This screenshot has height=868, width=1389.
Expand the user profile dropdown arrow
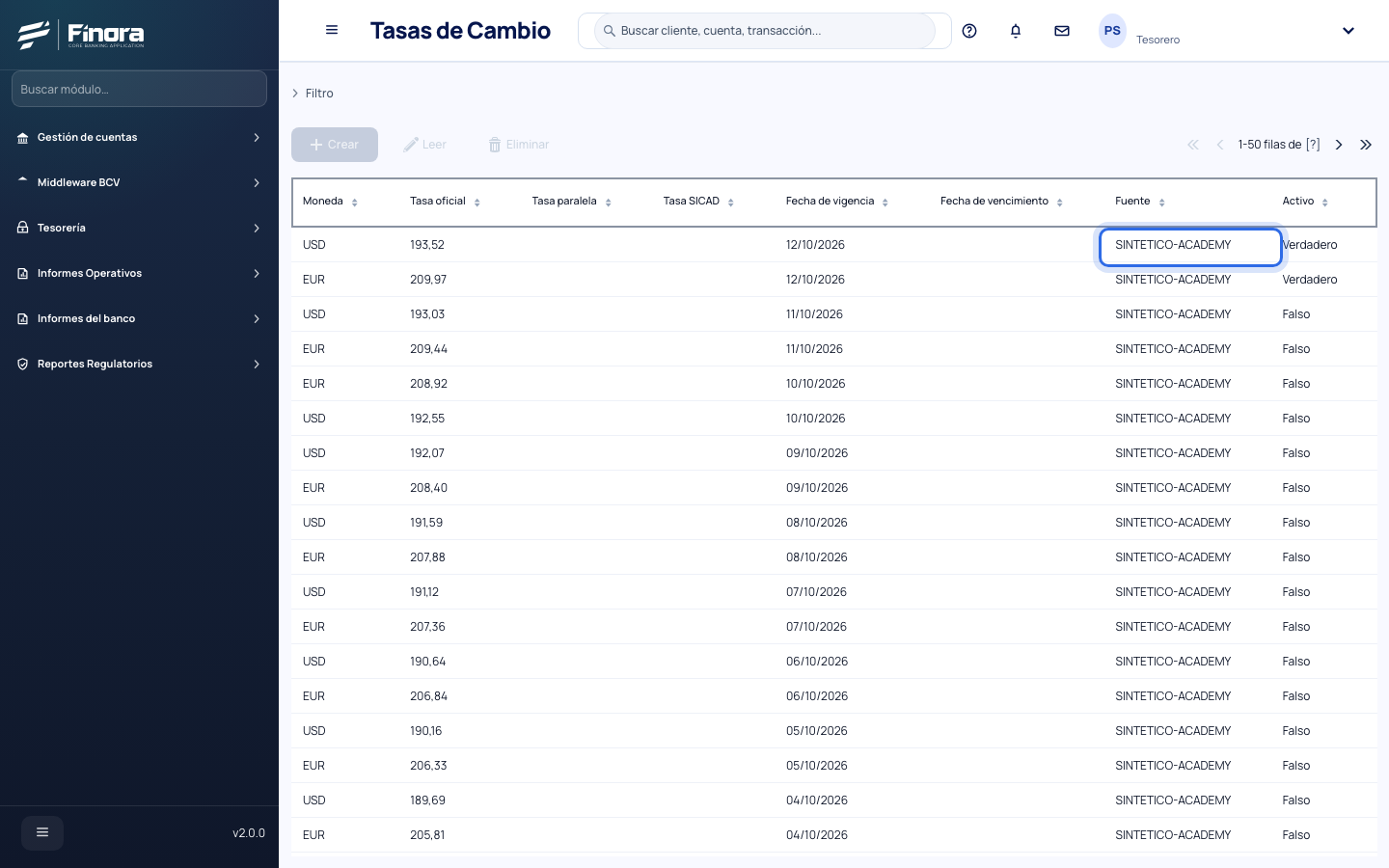(1348, 31)
